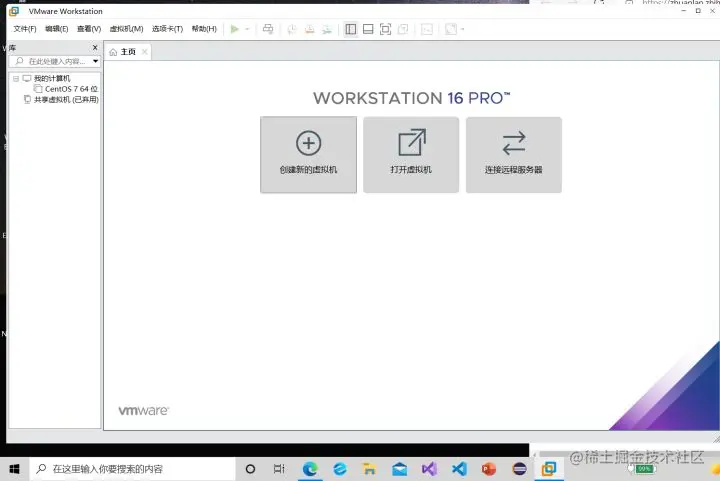
Task: Select 共享虚拟机 (已弃用) in the library
Action: pos(66,99)
